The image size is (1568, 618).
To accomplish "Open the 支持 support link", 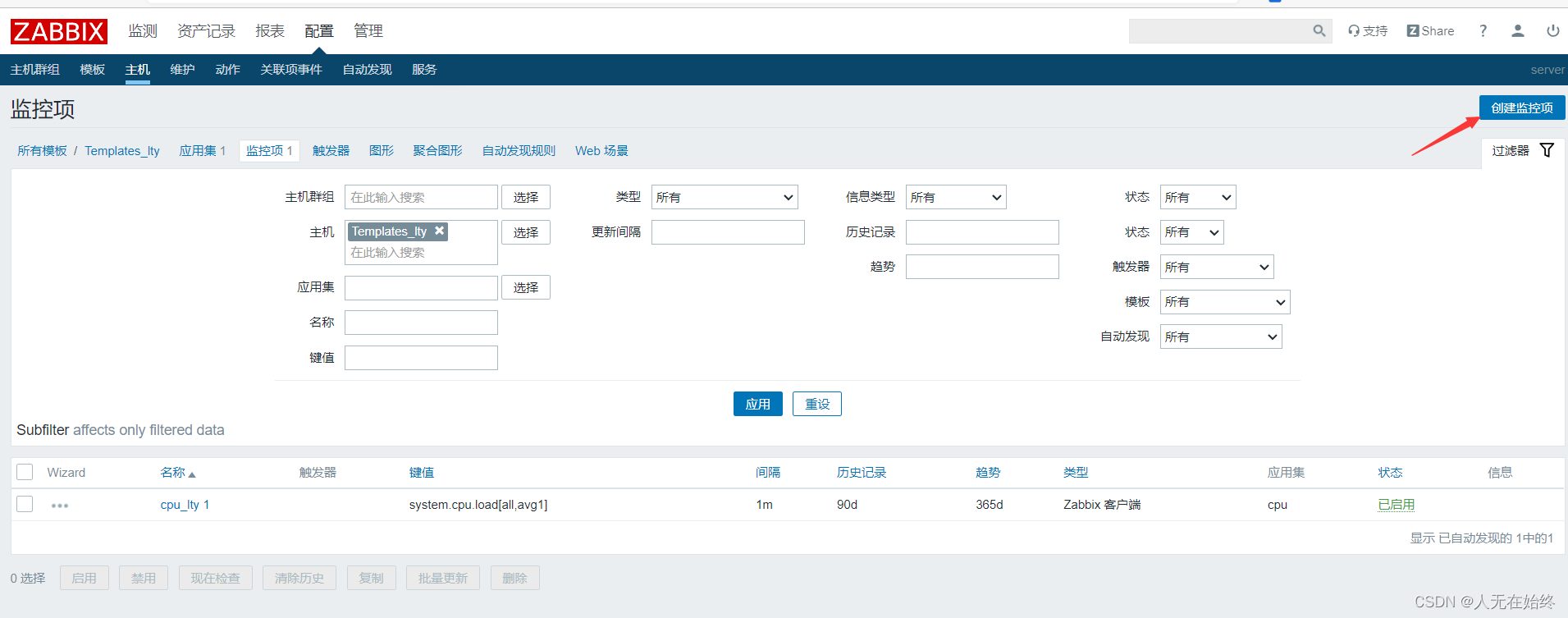I will tap(1368, 31).
